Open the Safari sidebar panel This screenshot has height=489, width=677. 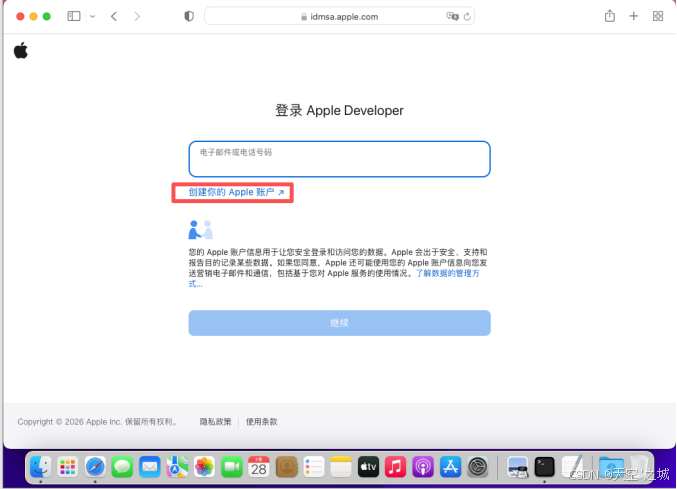coord(74,16)
